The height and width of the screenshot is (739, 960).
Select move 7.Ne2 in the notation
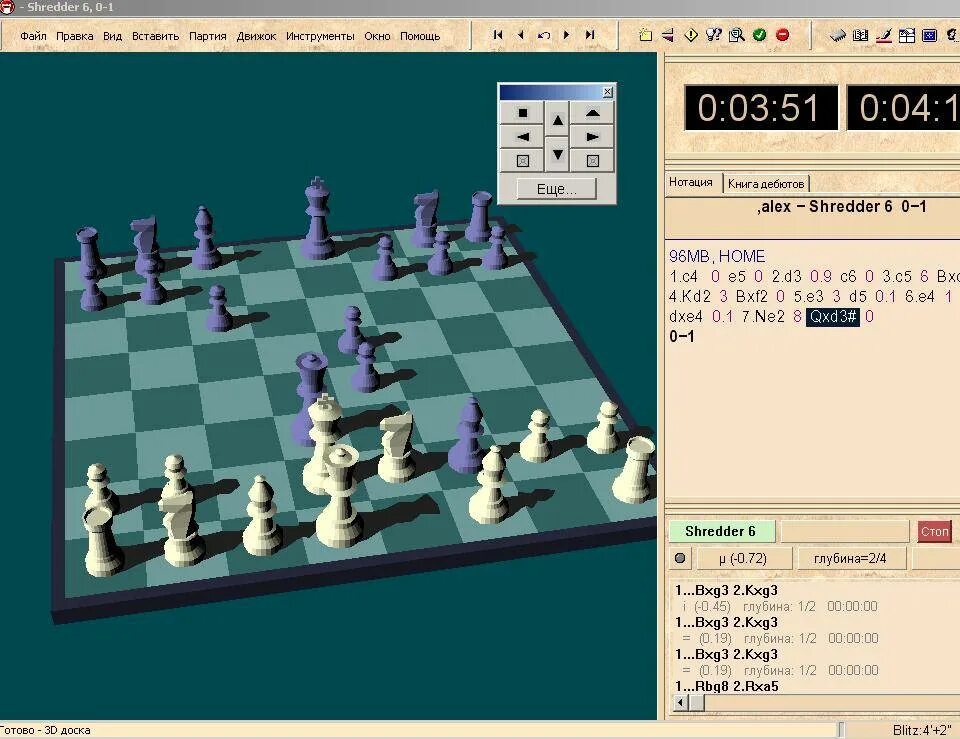pos(763,317)
